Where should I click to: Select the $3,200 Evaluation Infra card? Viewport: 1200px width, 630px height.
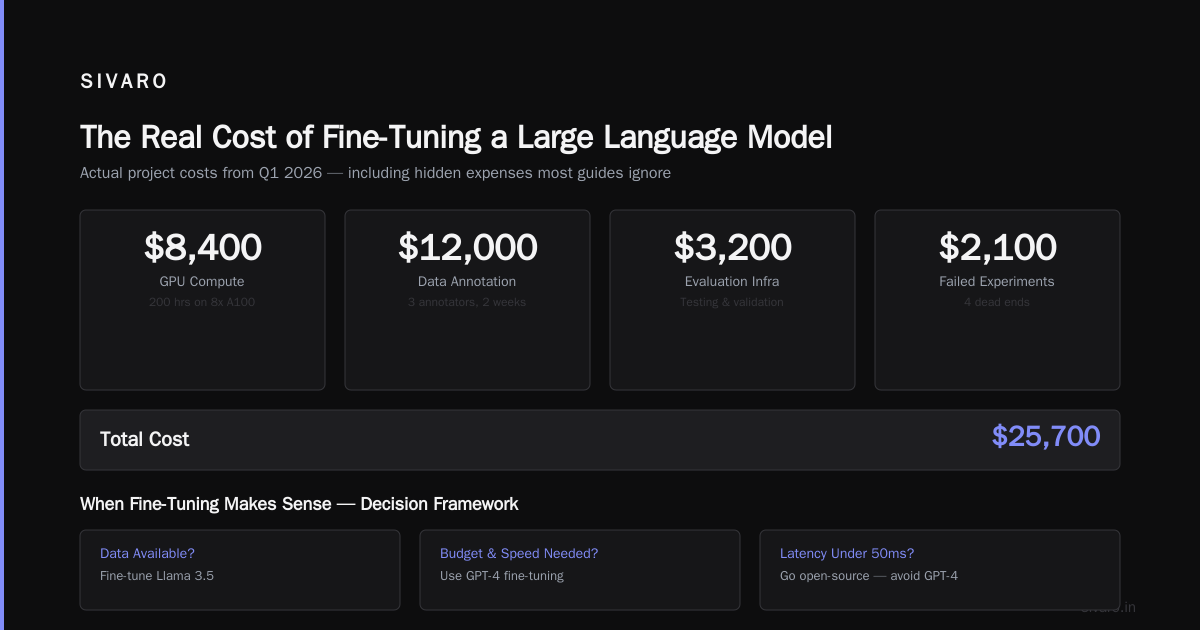(732, 300)
